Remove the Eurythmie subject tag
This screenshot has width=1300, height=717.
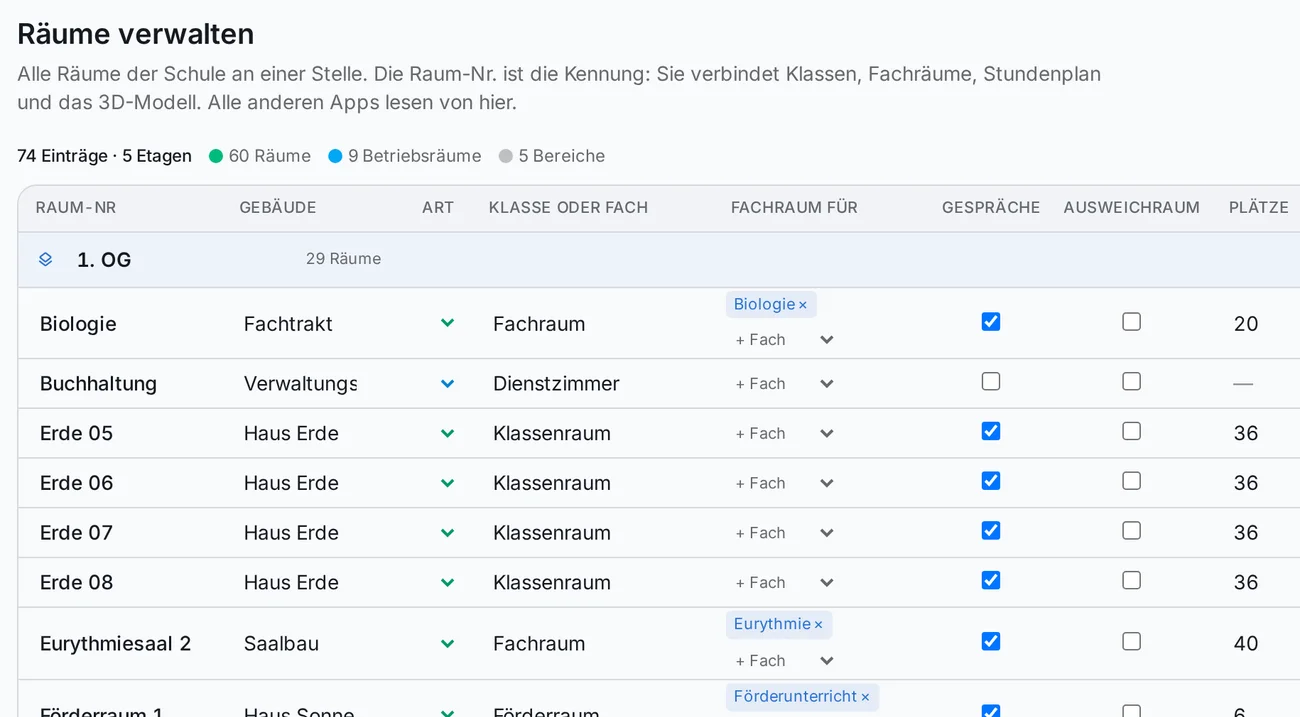click(818, 625)
